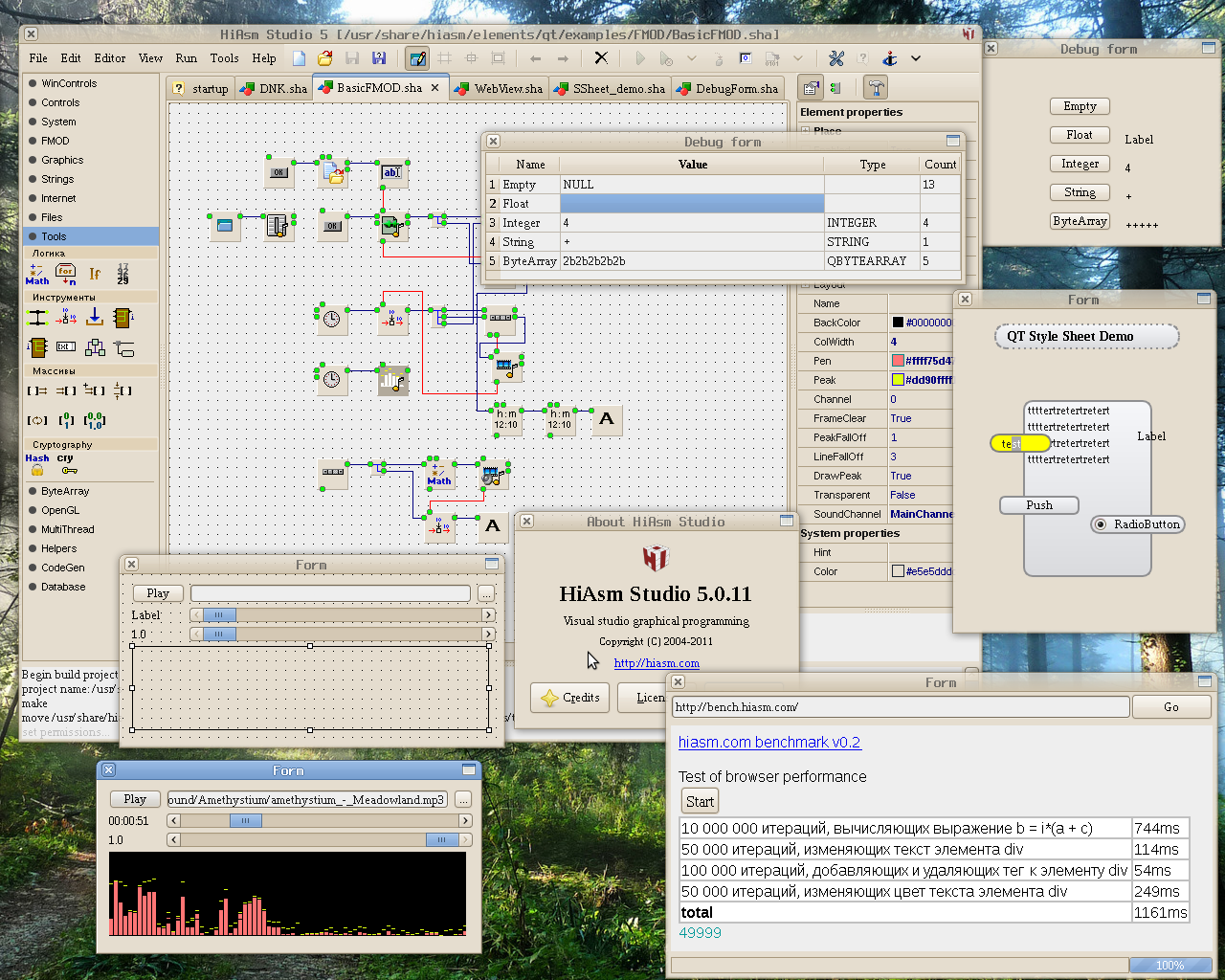
Task: Choose the If condition element icon
Action: pyautogui.click(x=95, y=275)
